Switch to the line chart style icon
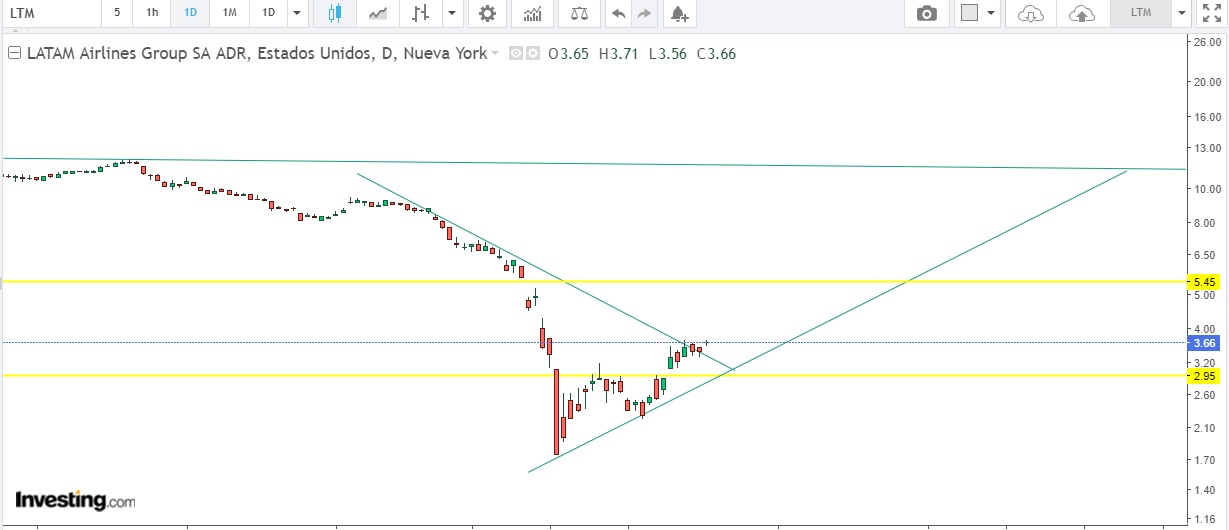Screen dimensions: 1229x530 (378, 13)
